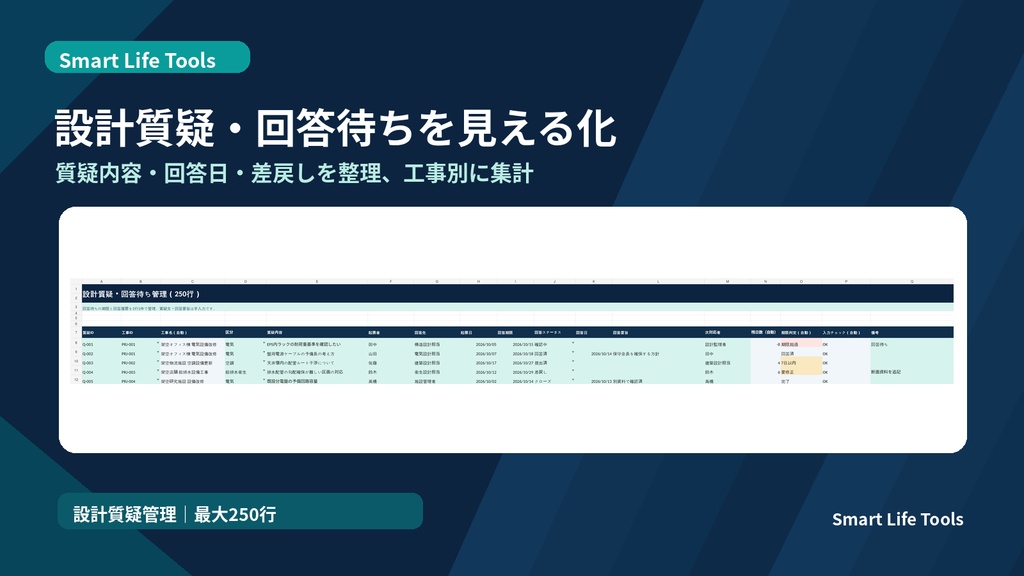
Task: Click the Q-005 ID cell
Action: click(101, 381)
